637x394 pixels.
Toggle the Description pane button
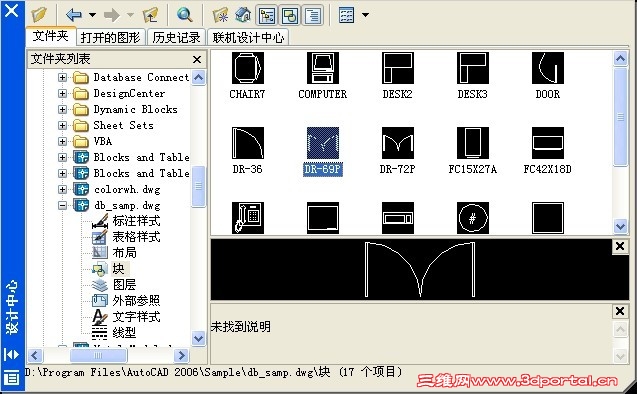312,15
